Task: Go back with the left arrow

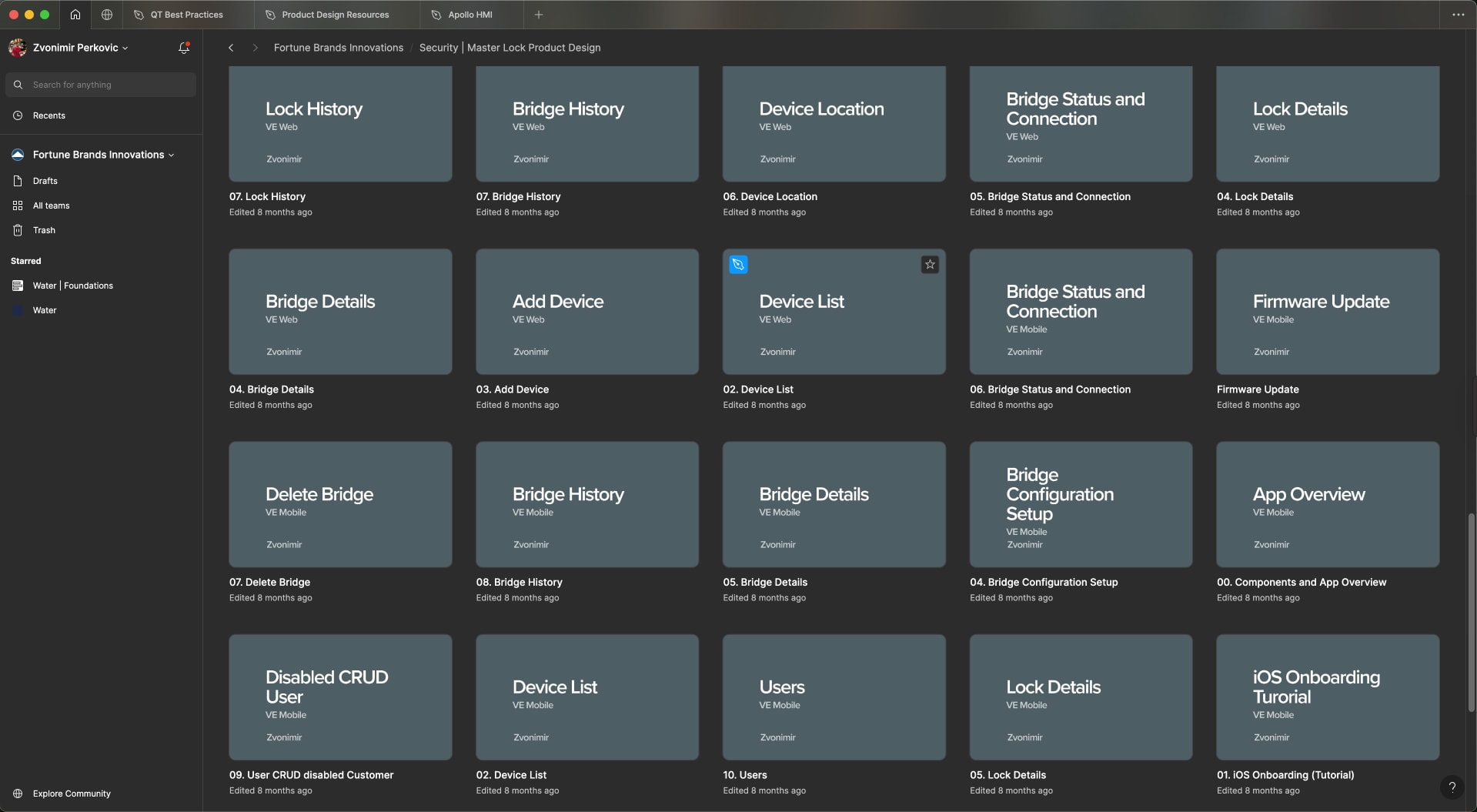Action: tap(231, 48)
